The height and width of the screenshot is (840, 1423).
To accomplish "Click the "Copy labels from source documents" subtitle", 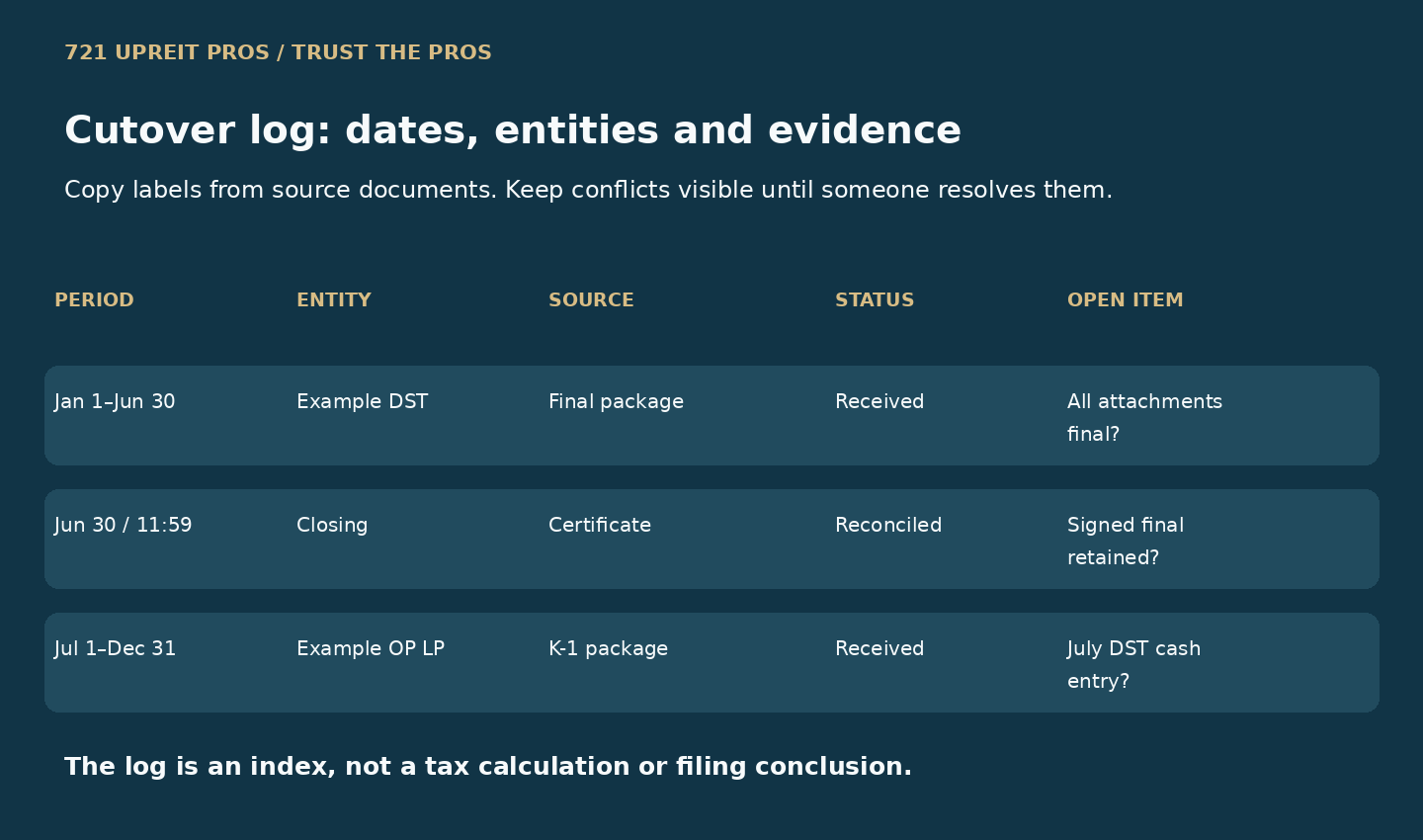I will (x=588, y=190).
